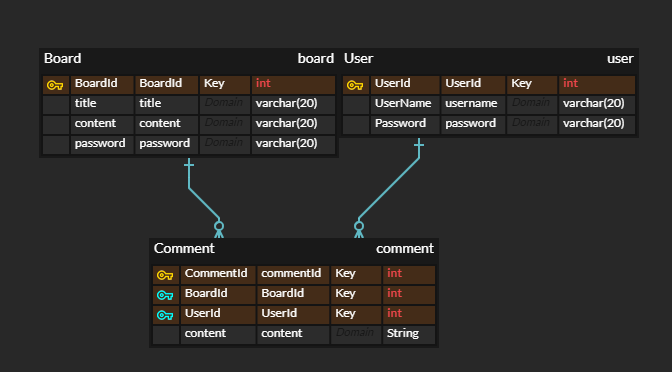The height and width of the screenshot is (372, 672).
Task: Click the UserId primary key icon in User table
Action: pyautogui.click(x=355, y=85)
